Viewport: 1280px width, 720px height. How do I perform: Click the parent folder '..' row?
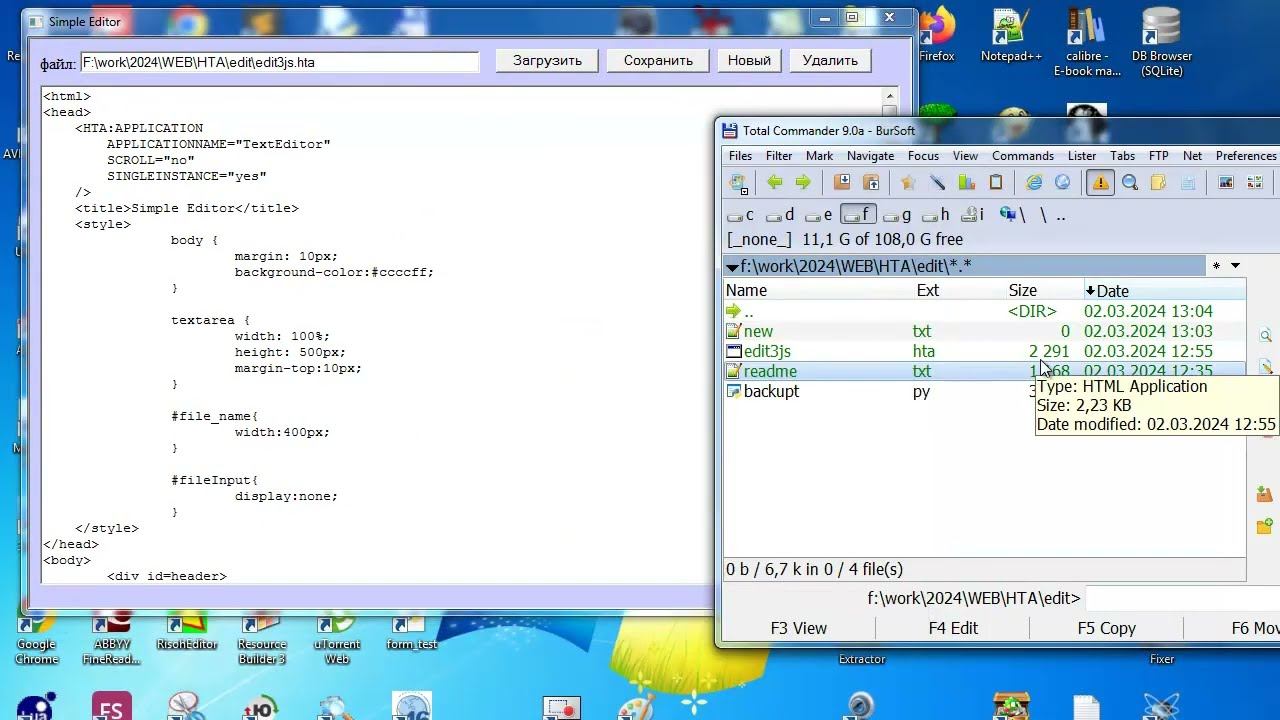(985, 311)
